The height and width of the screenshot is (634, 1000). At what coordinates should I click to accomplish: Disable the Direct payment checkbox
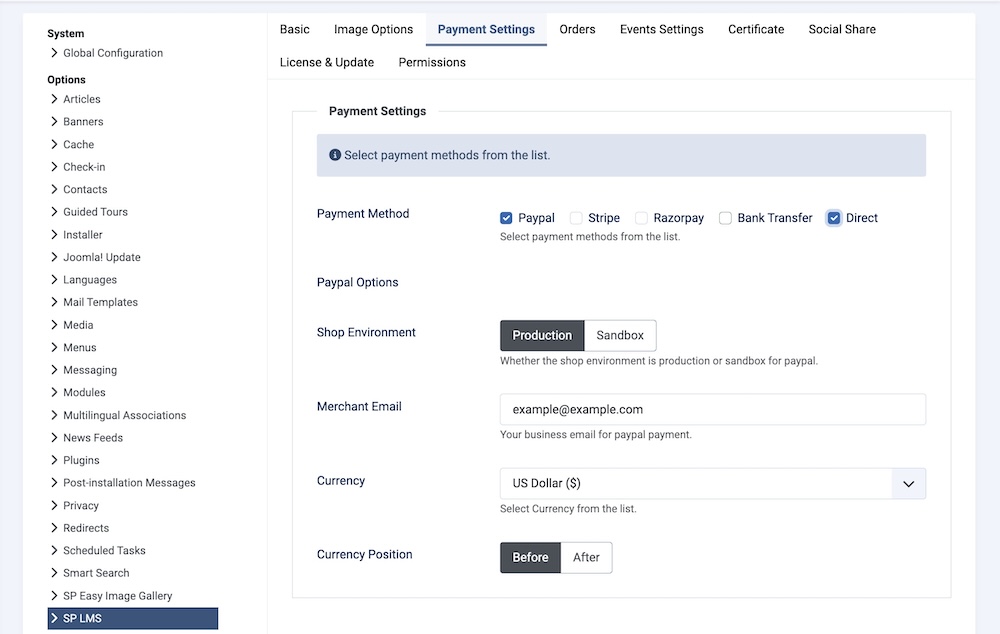pyautogui.click(x=834, y=218)
